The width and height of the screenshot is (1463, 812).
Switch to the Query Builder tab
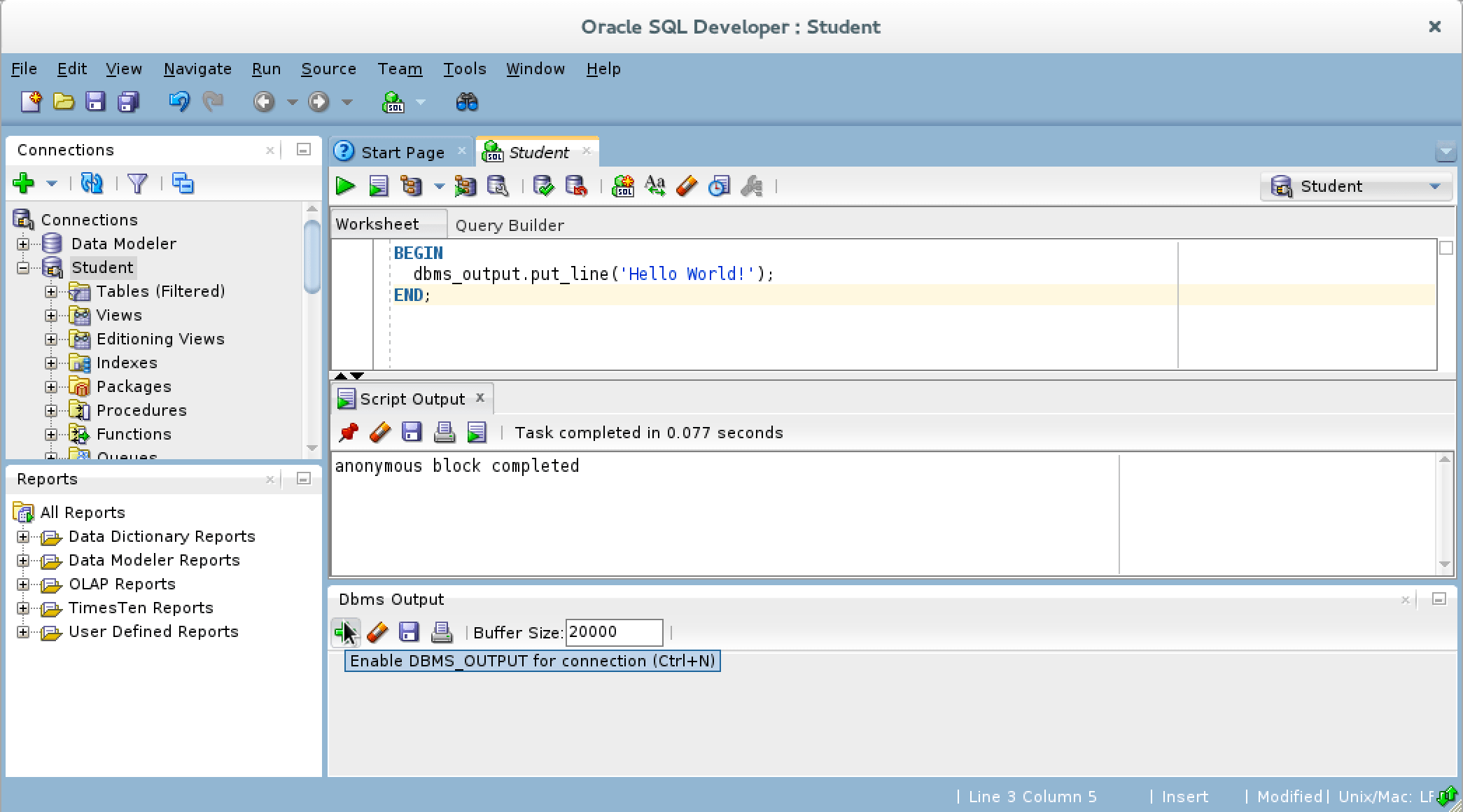pyautogui.click(x=509, y=225)
